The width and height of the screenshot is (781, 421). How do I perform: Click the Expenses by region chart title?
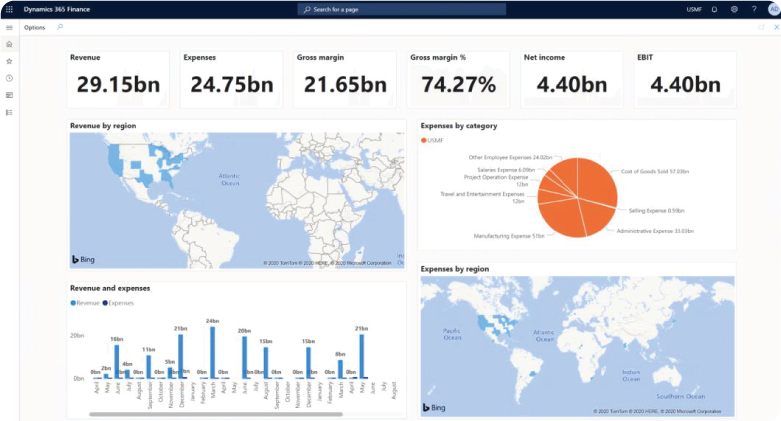(x=455, y=269)
